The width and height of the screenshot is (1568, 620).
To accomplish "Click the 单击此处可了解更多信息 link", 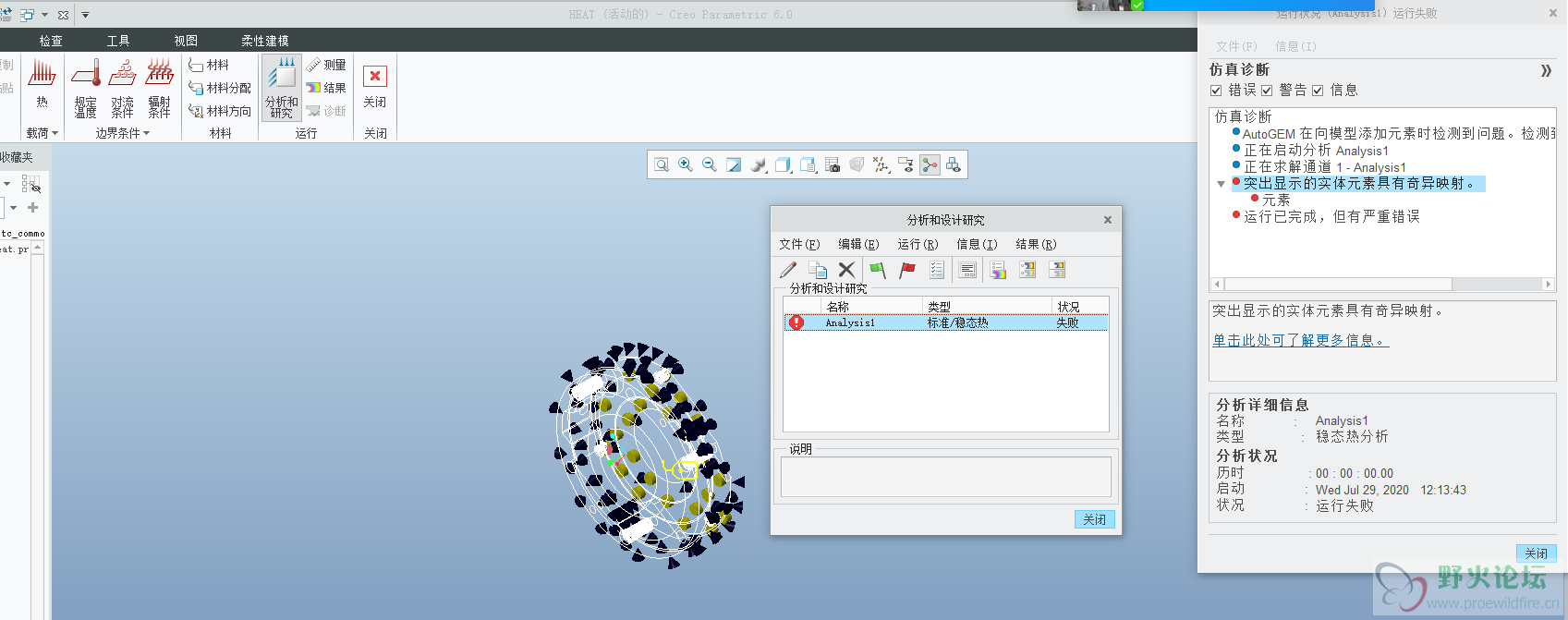I will click(1300, 340).
